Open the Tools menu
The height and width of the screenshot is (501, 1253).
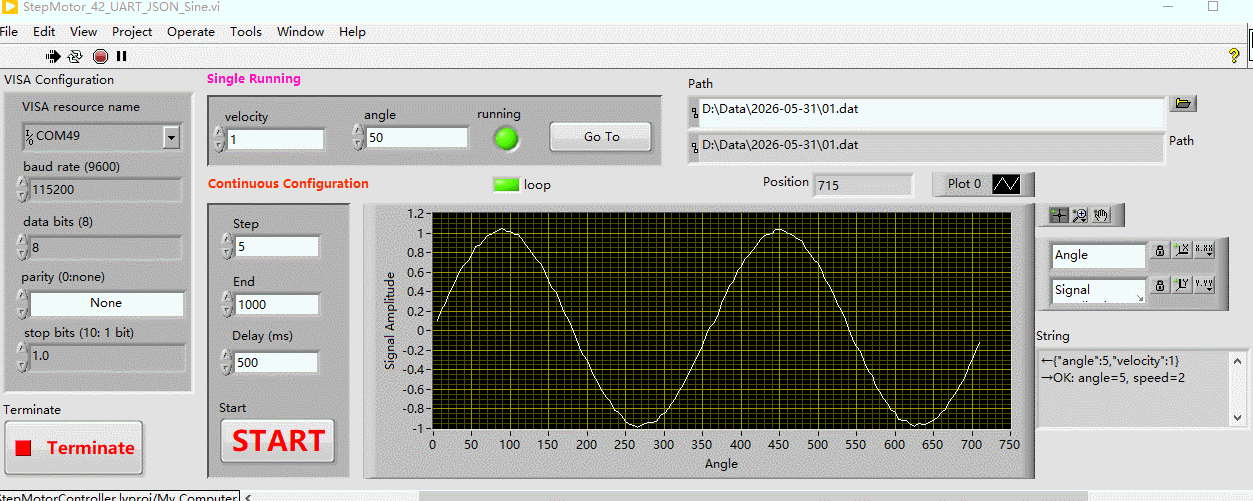tap(246, 31)
